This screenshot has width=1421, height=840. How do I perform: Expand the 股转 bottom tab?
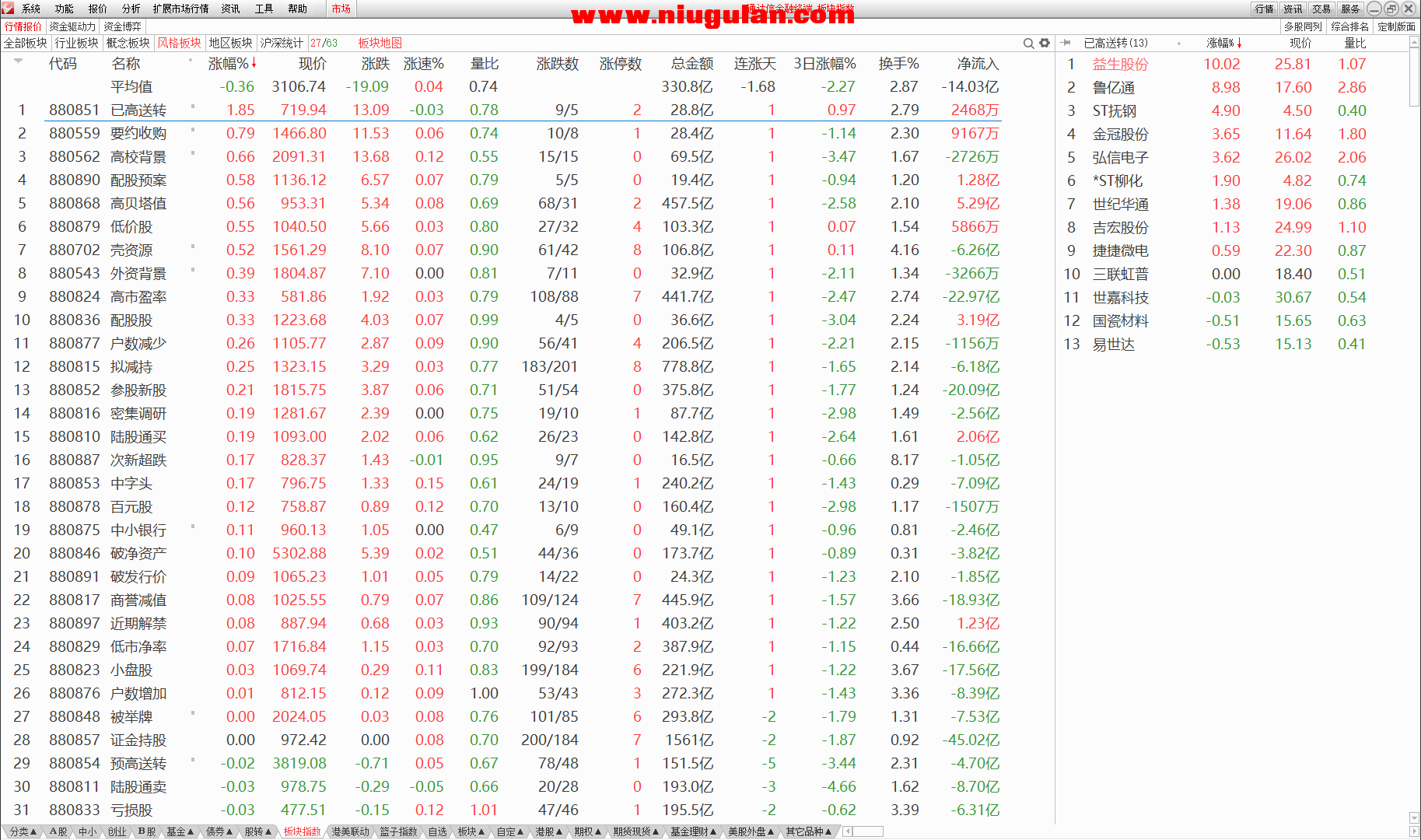[x=257, y=831]
